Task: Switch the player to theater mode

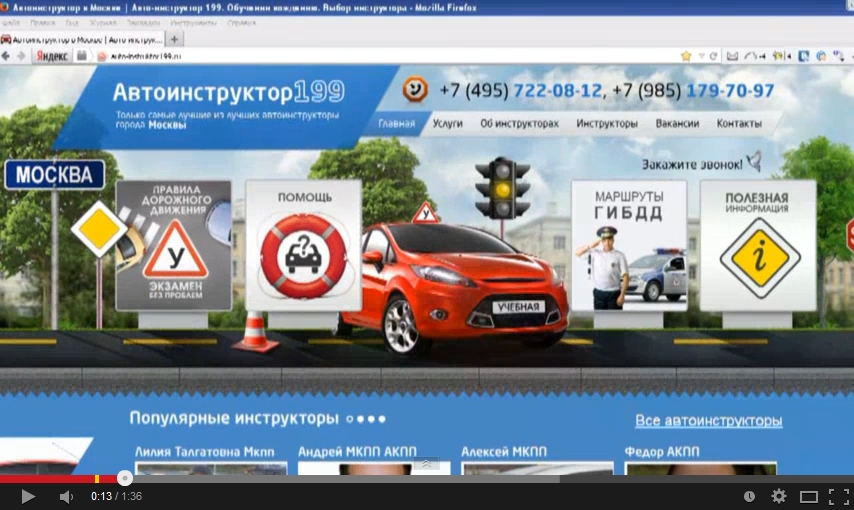Action: 809,497
